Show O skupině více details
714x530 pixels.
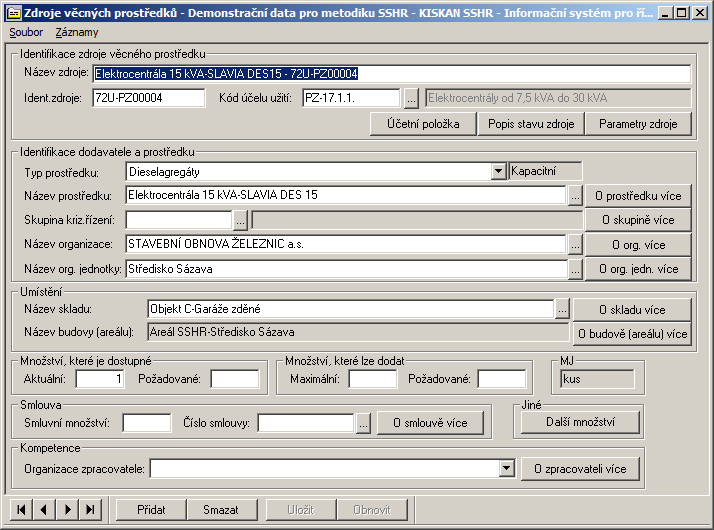(x=638, y=220)
